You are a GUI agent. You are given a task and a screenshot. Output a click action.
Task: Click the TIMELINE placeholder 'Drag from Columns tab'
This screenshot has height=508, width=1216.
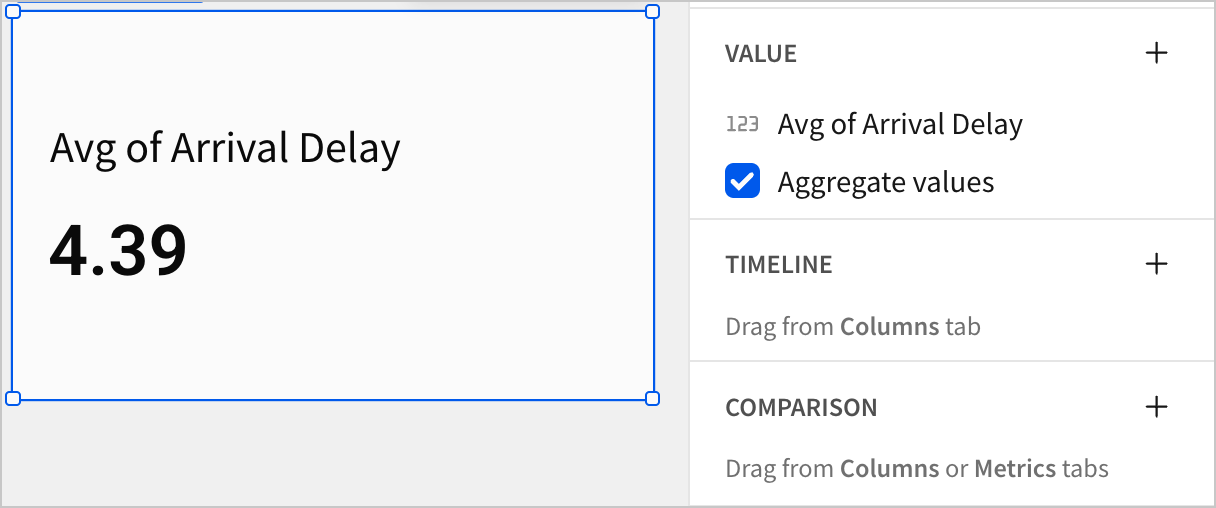pyautogui.click(x=853, y=327)
